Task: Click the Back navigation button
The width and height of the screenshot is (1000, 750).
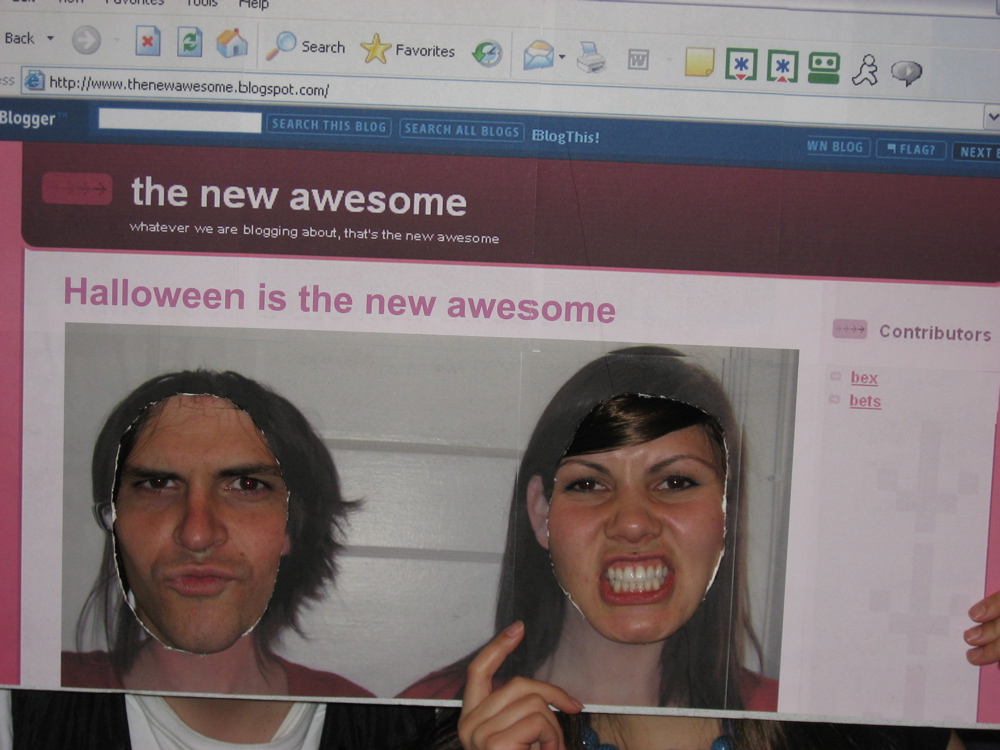Action: [18, 38]
